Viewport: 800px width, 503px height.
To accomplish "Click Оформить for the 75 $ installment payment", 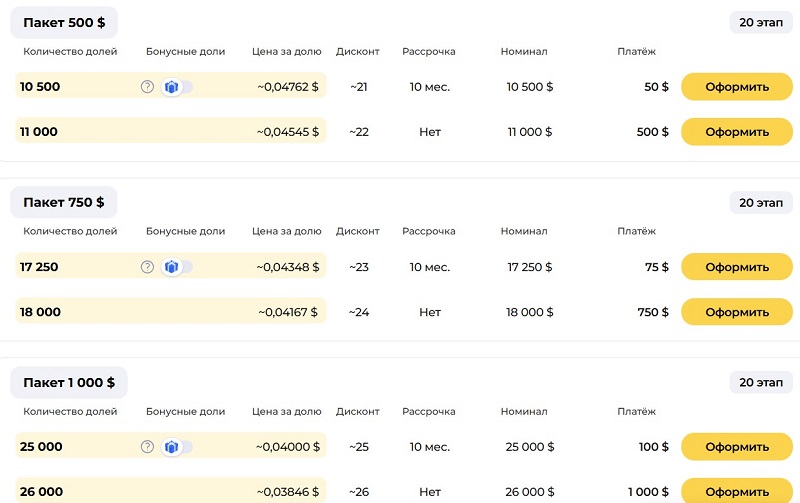I will click(x=736, y=267).
